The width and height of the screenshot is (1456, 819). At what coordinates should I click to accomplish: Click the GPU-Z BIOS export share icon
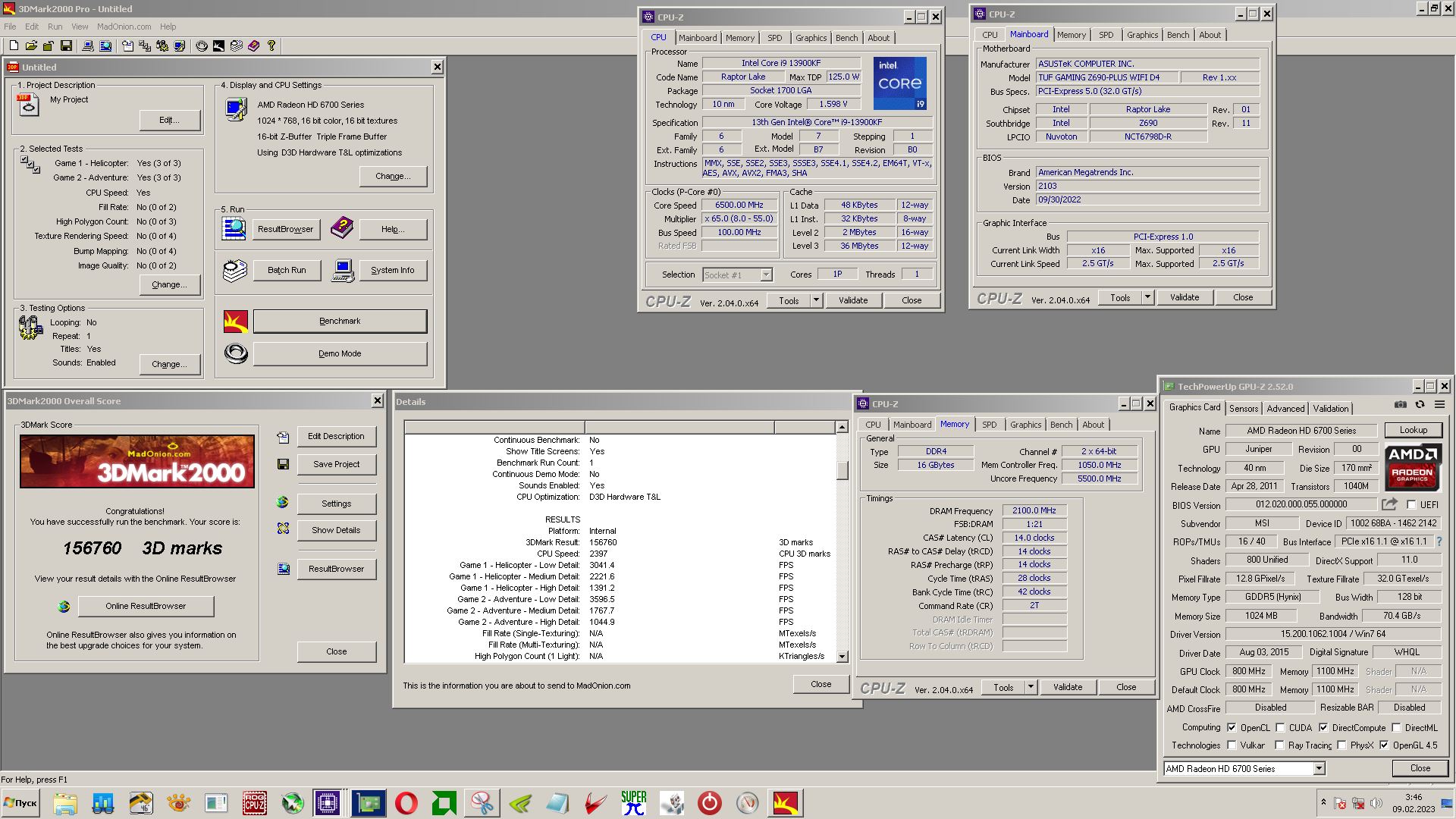[x=1389, y=504]
